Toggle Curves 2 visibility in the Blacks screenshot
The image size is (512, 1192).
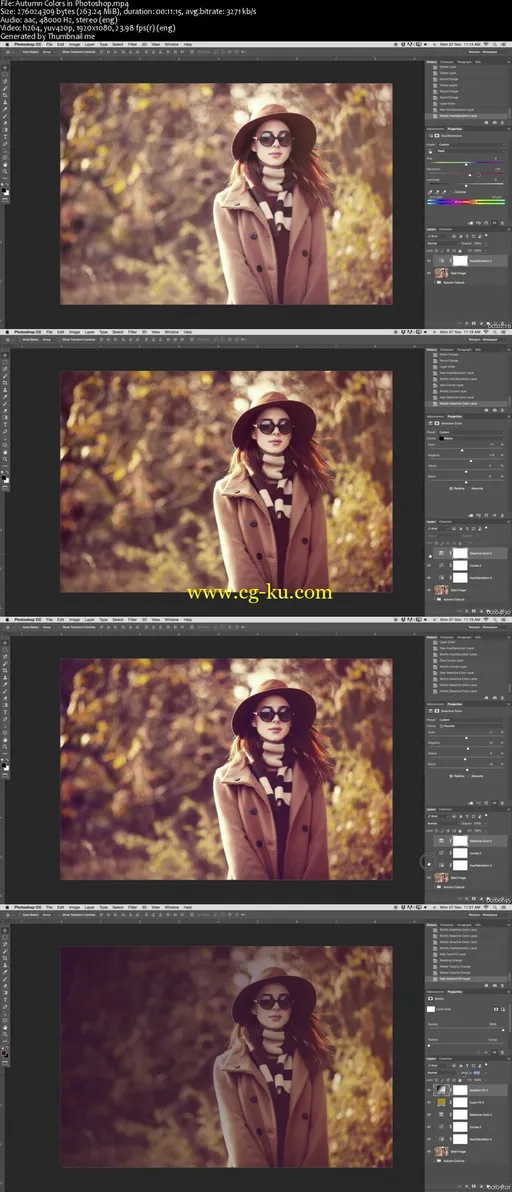(x=428, y=566)
